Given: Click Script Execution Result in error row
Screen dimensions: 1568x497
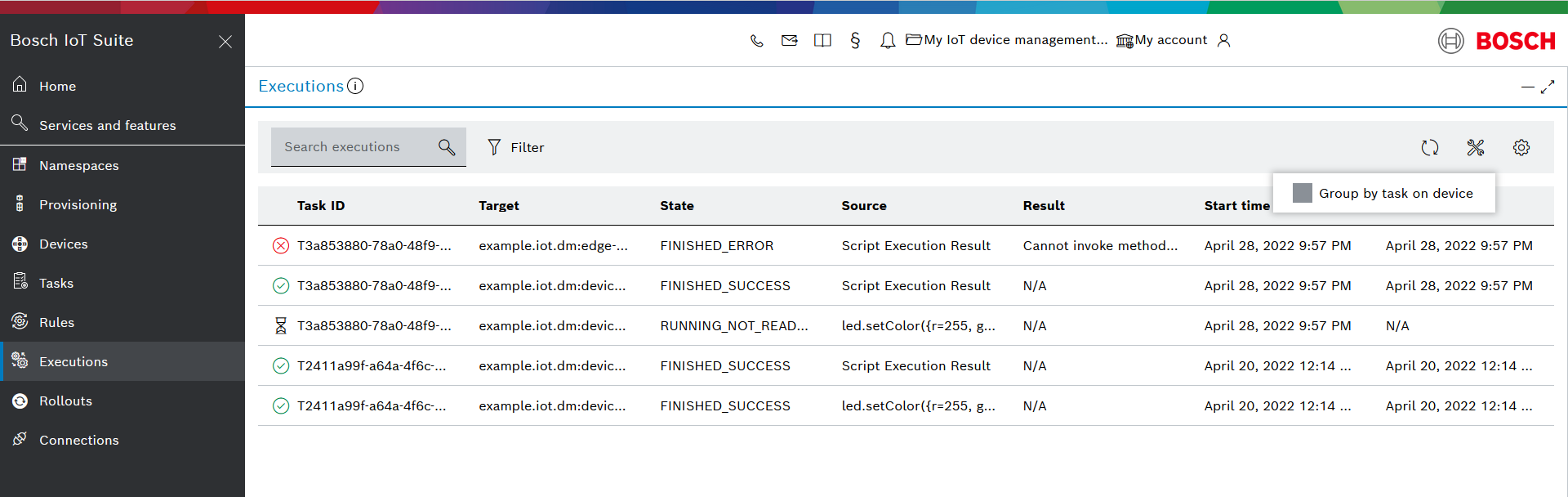Looking at the screenshot, I should (915, 245).
